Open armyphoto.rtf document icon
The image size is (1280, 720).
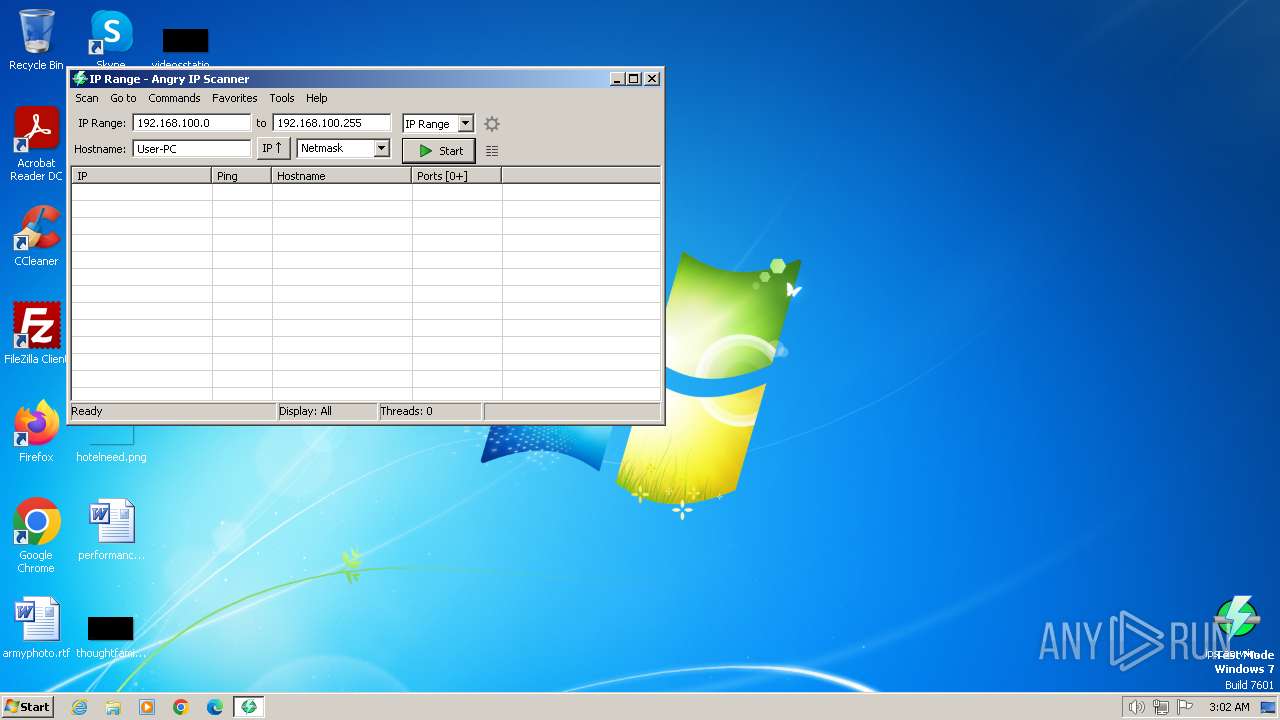point(36,628)
